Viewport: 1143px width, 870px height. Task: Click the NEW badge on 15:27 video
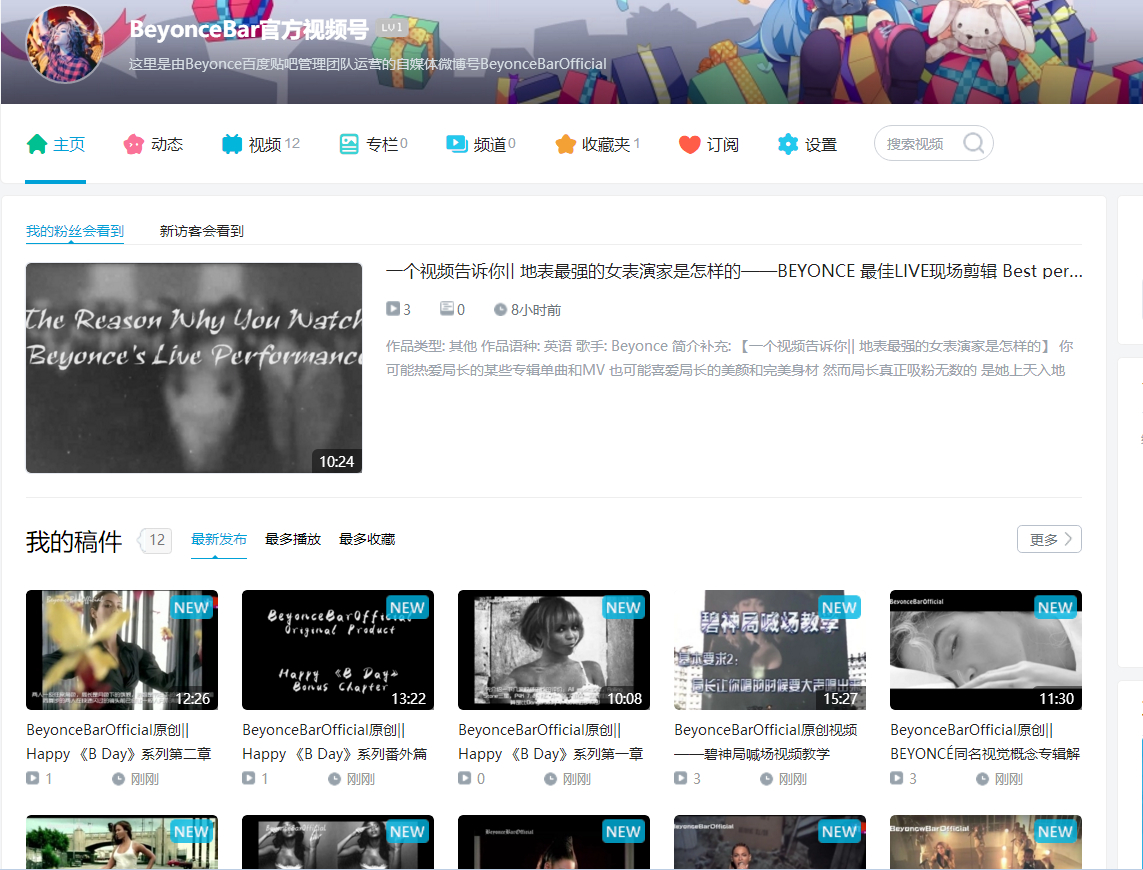tap(840, 607)
